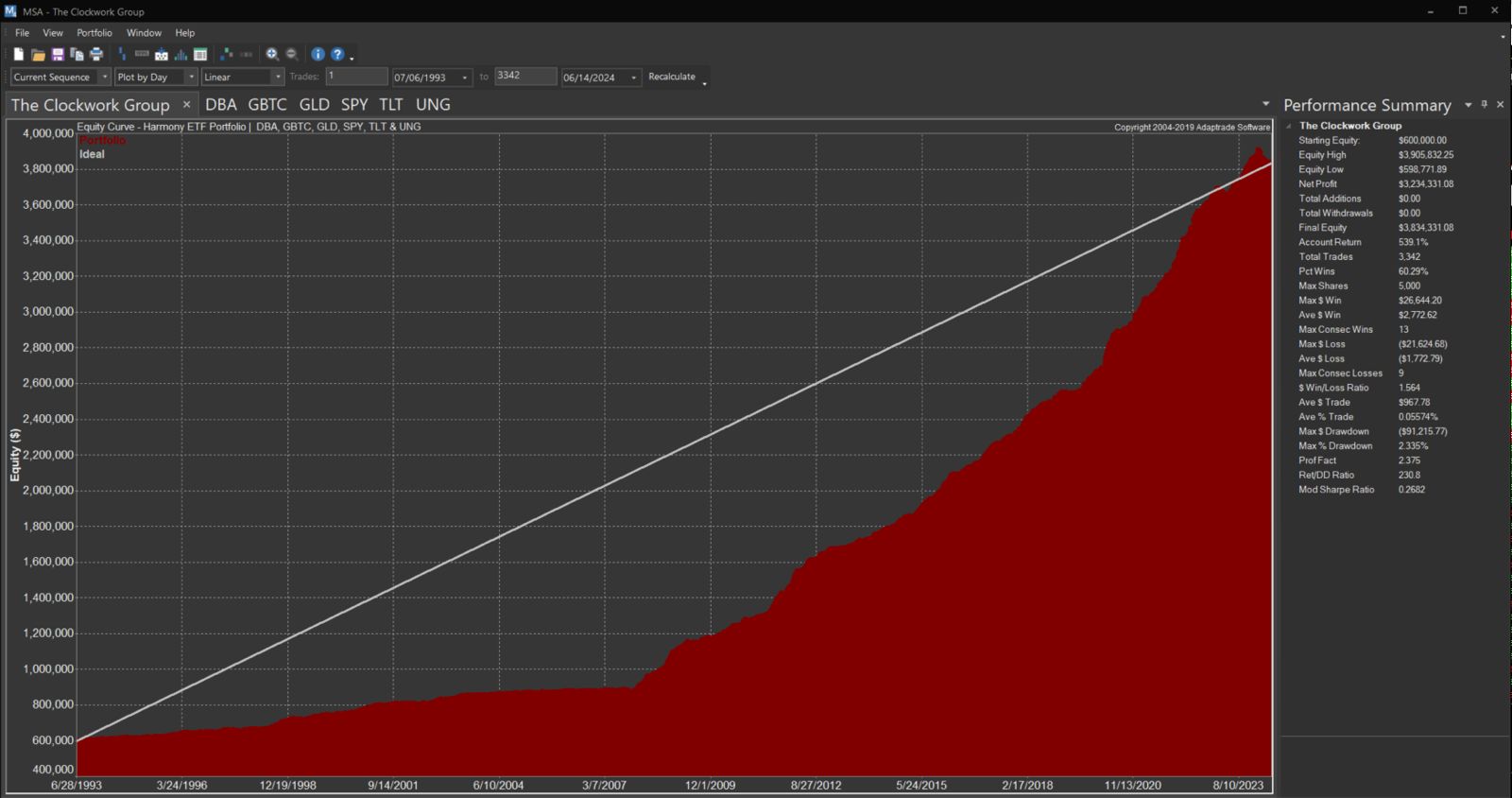Image resolution: width=1512 pixels, height=798 pixels.
Task: Open the View menu
Action: [53, 33]
